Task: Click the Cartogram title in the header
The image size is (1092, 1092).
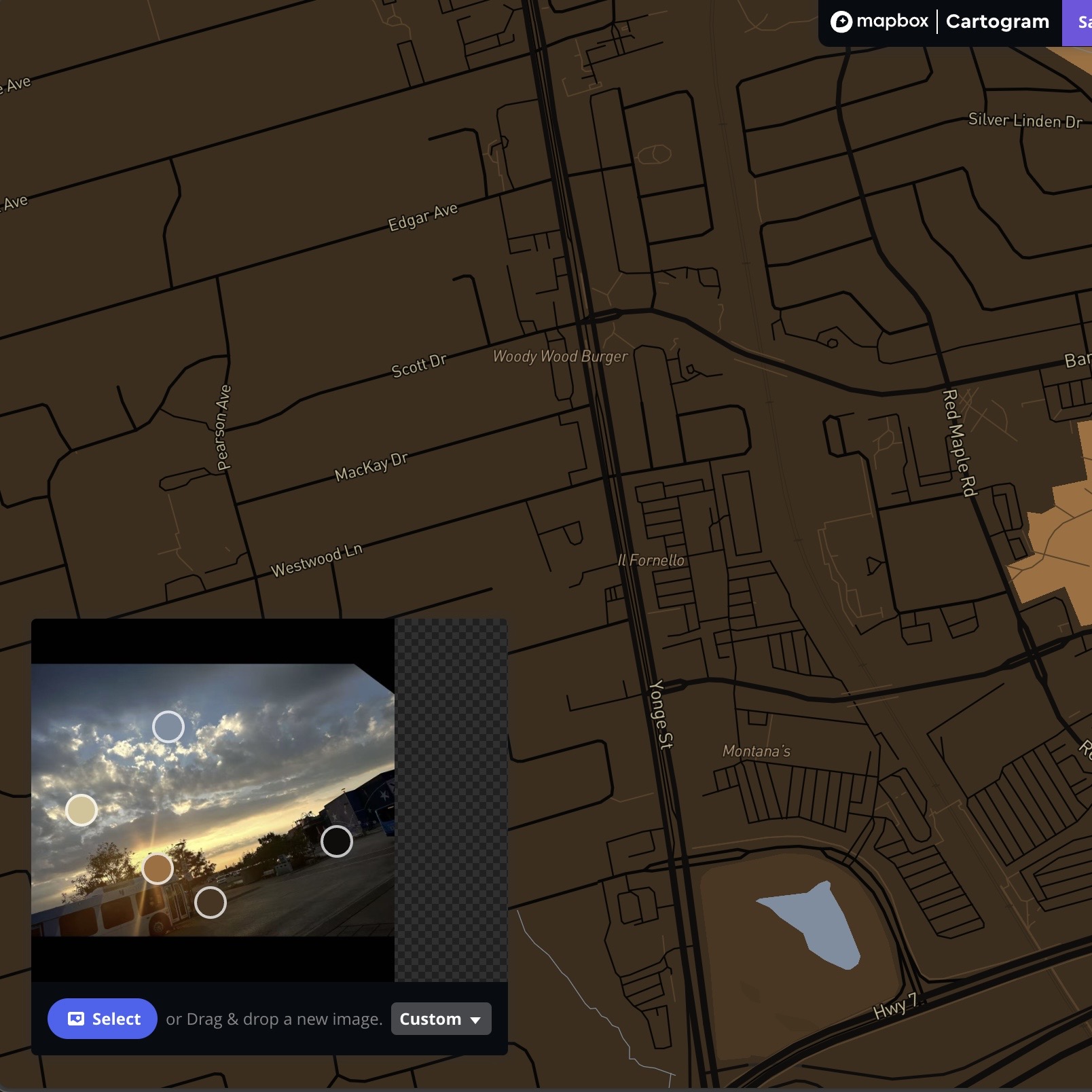Action: 996,21
